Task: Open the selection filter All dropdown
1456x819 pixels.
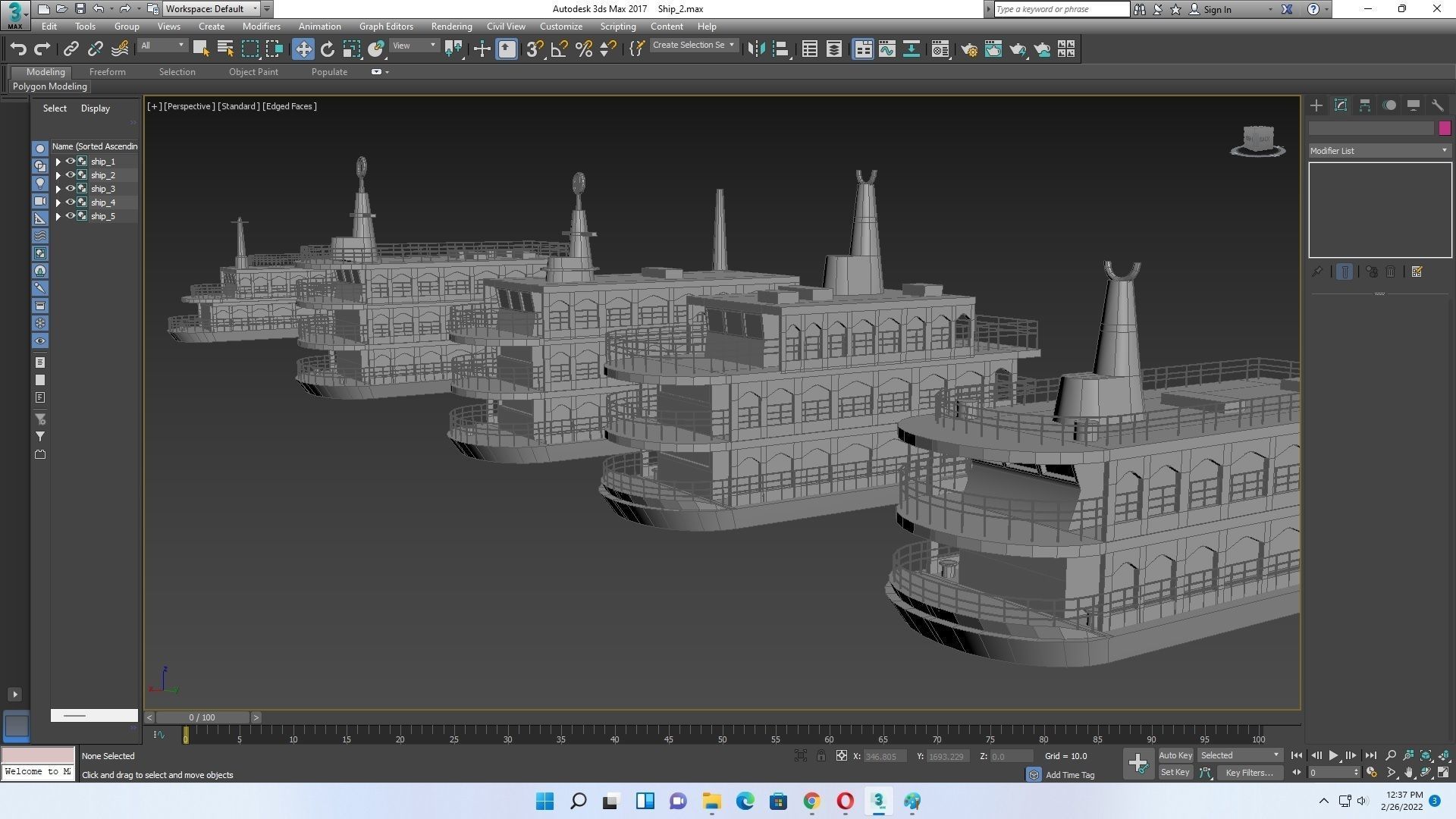Action: click(x=162, y=45)
